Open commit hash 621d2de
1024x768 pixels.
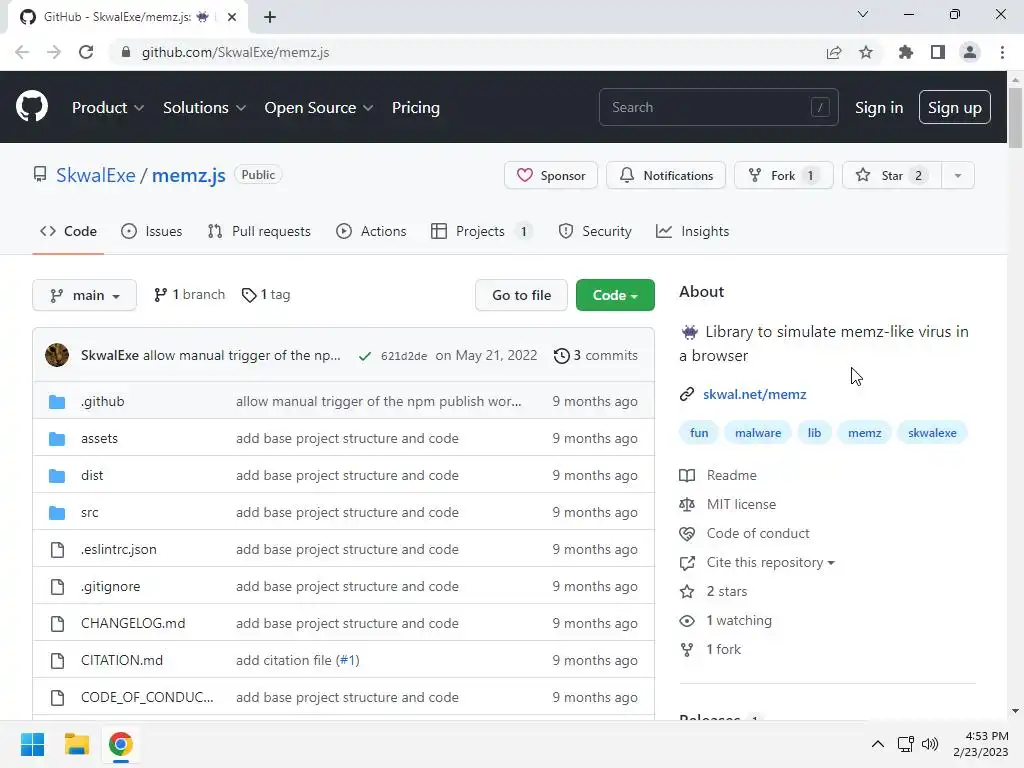point(404,356)
